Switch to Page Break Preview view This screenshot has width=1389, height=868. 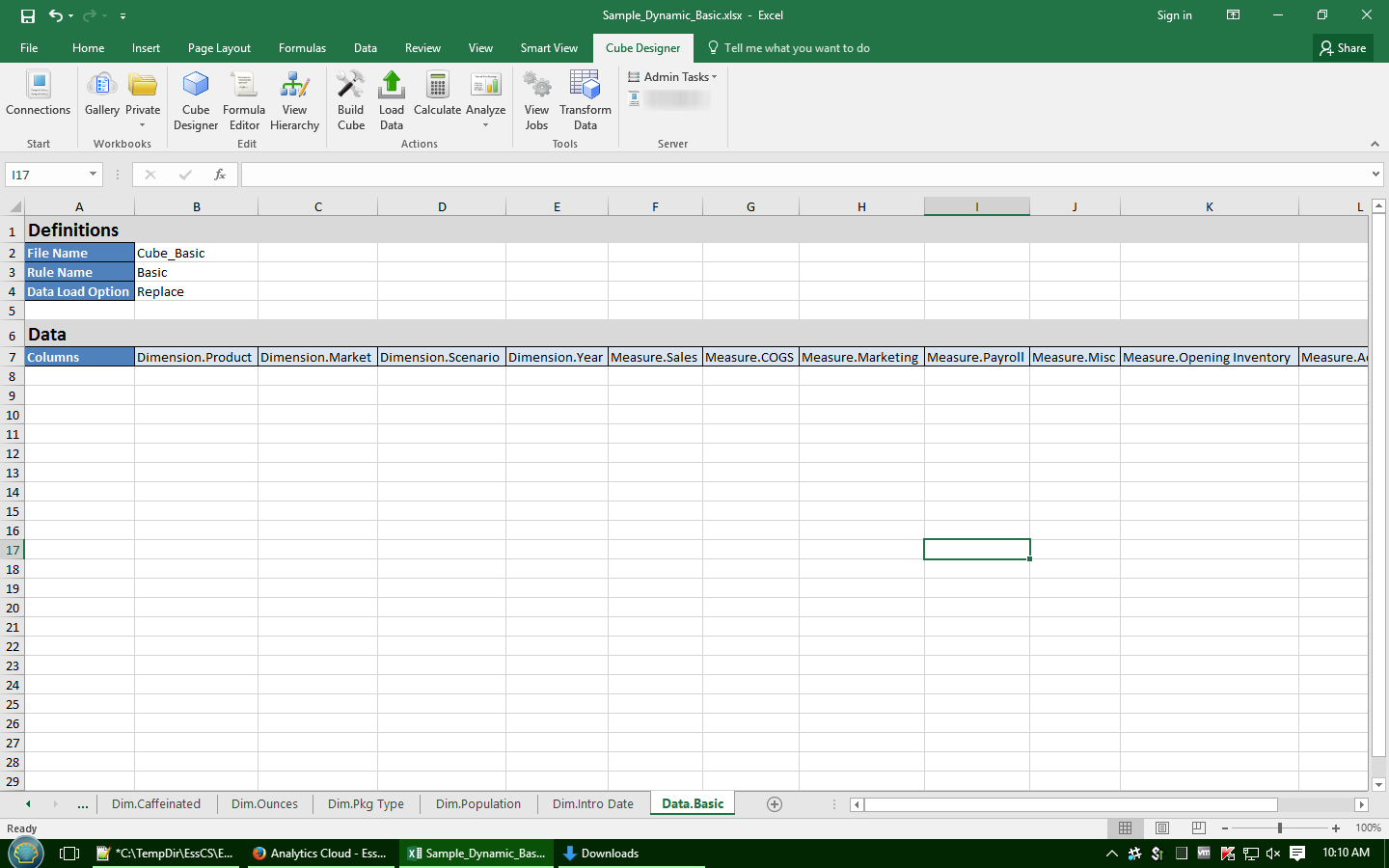pyautogui.click(x=1199, y=828)
